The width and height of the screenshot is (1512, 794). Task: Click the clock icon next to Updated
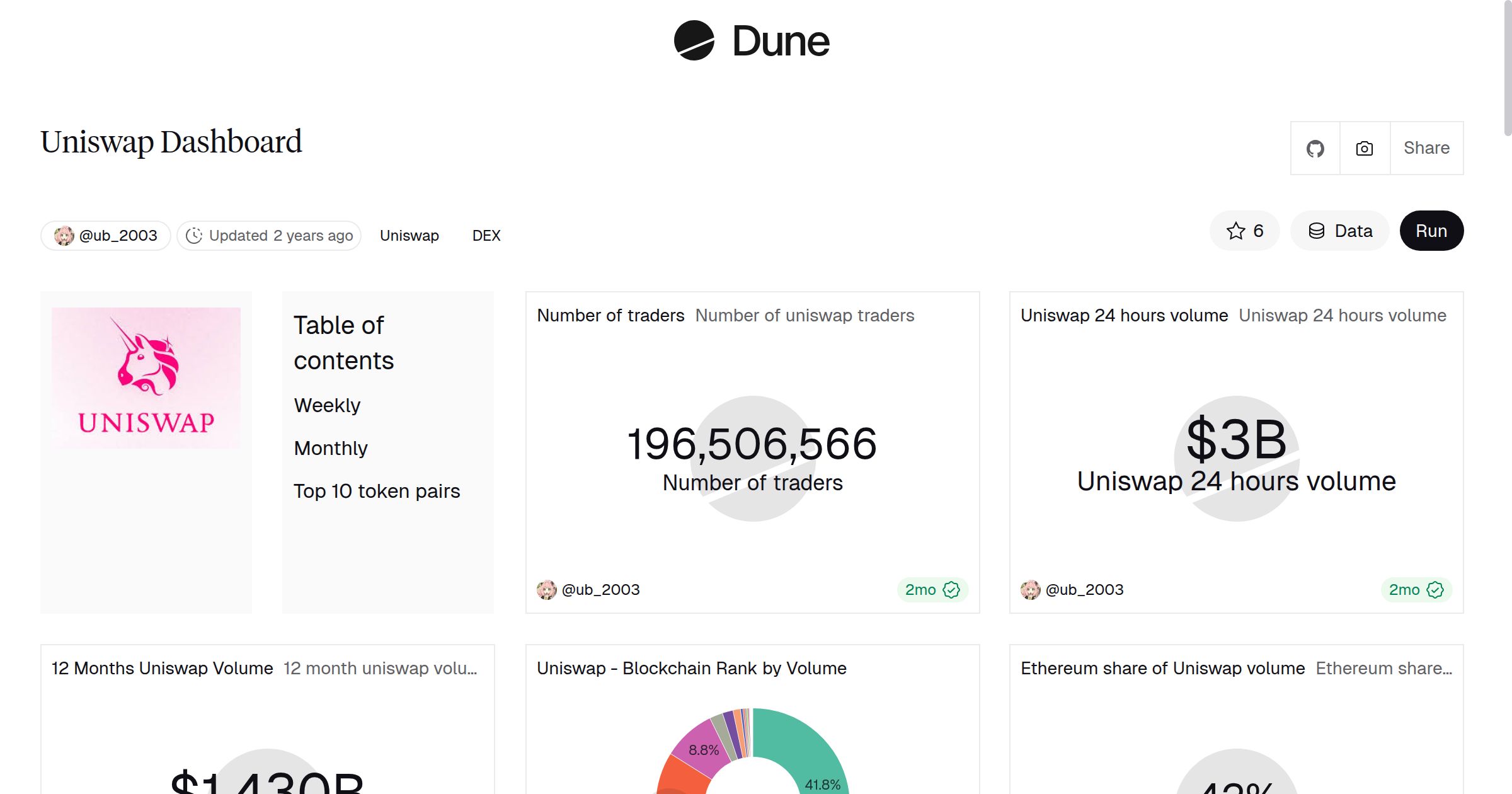(x=195, y=235)
